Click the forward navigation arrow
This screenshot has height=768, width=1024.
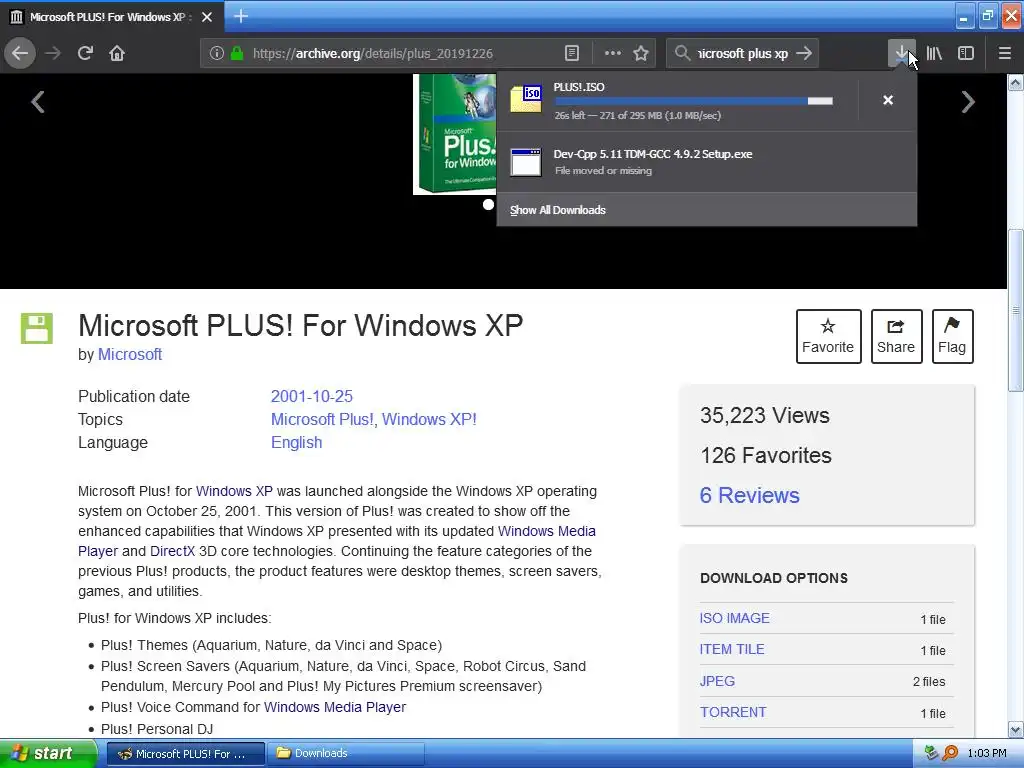click(x=53, y=54)
